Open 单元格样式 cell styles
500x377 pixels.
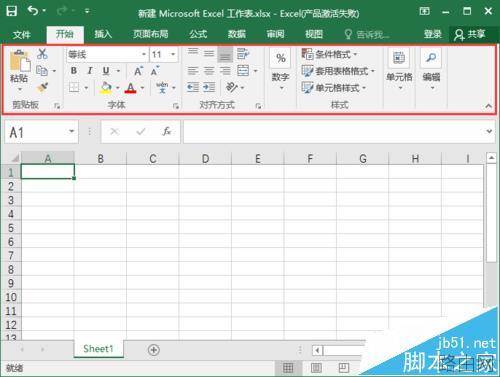[334, 88]
